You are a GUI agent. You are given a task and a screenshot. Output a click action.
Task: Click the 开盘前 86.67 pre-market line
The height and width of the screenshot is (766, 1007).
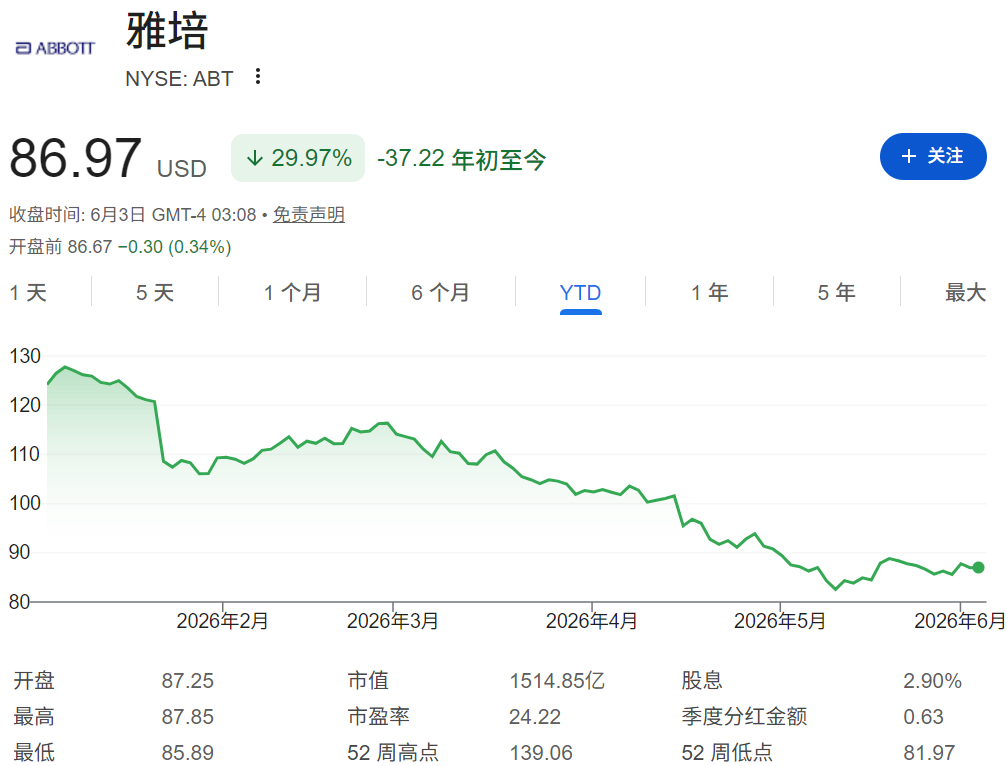tap(120, 247)
